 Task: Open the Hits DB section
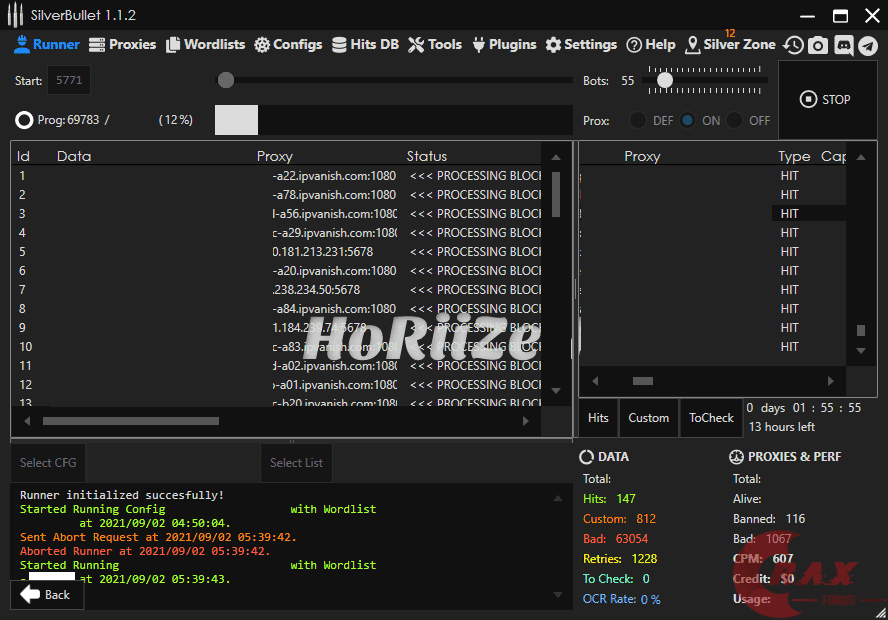[365, 44]
